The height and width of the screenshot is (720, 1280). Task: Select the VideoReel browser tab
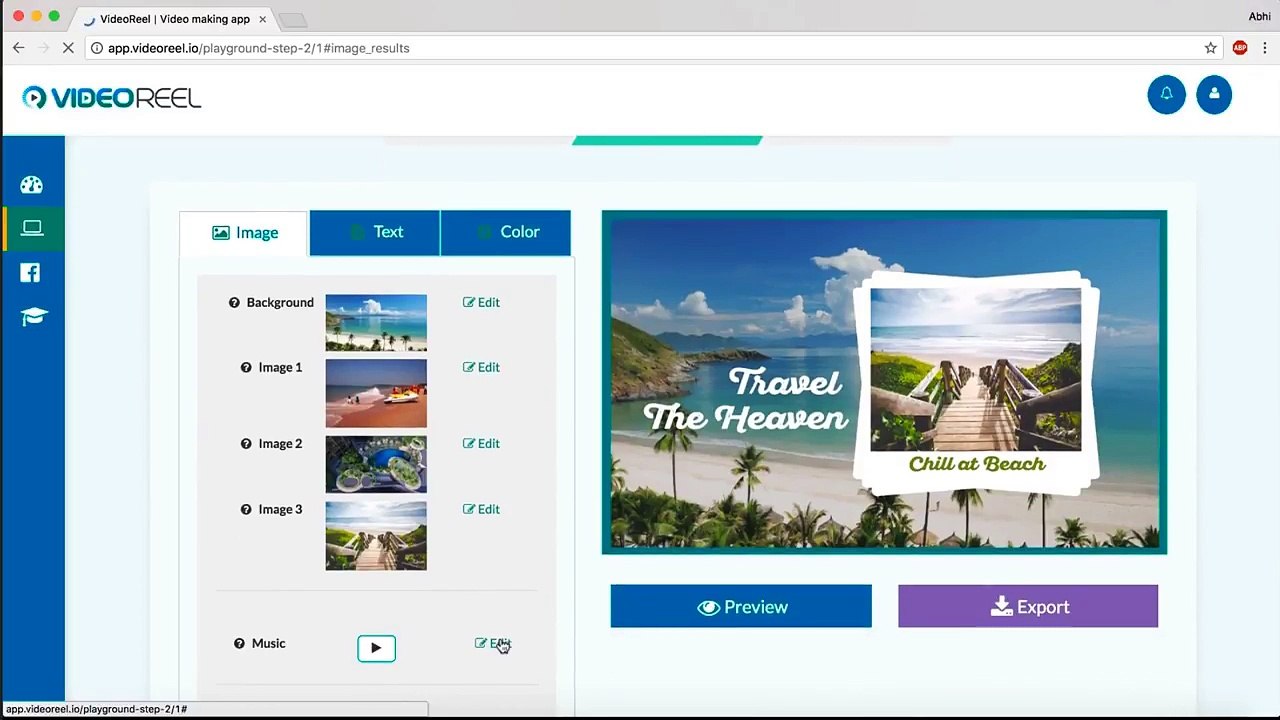pyautogui.click(x=174, y=18)
